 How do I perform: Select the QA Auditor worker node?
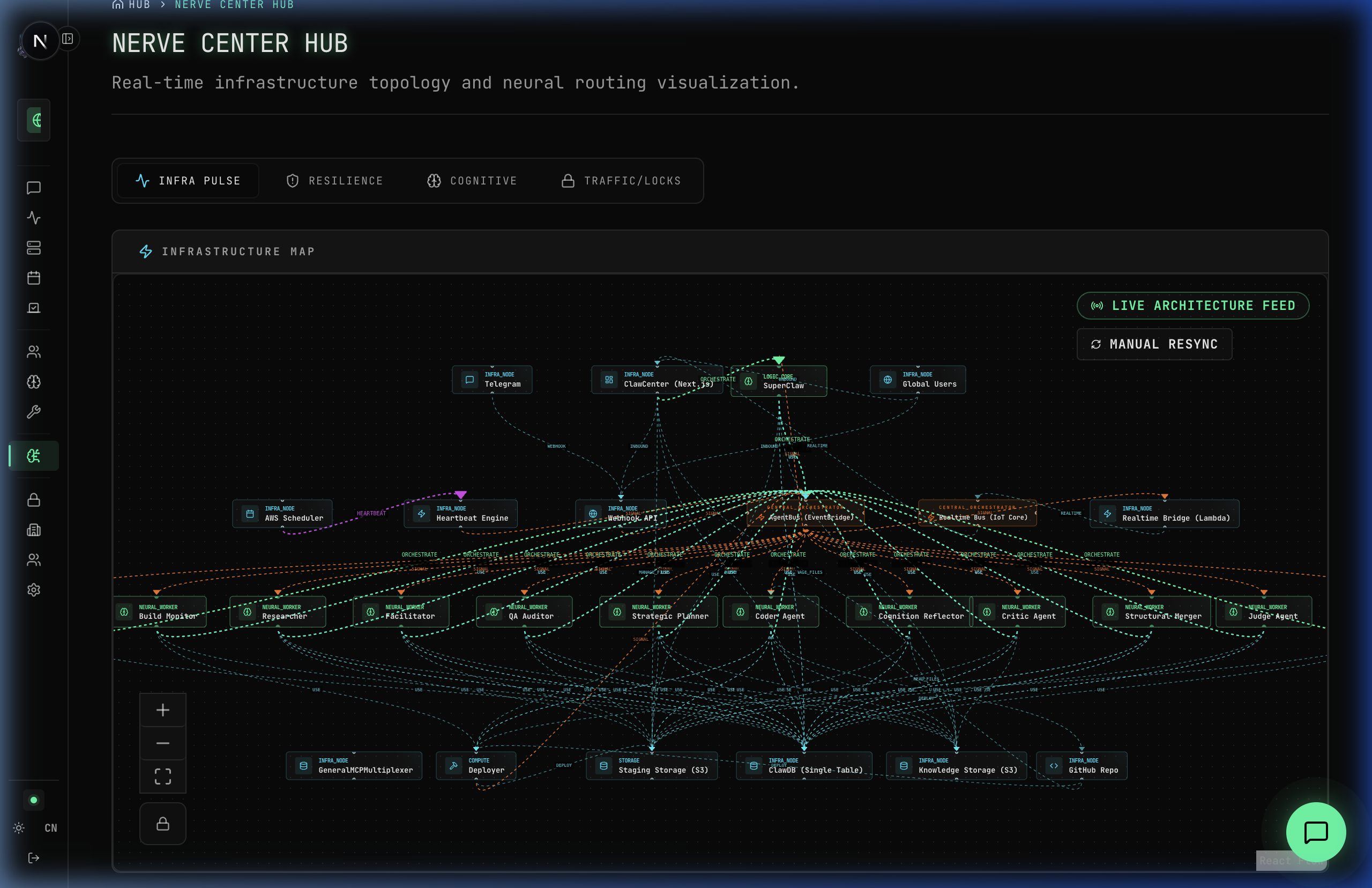[524, 612]
